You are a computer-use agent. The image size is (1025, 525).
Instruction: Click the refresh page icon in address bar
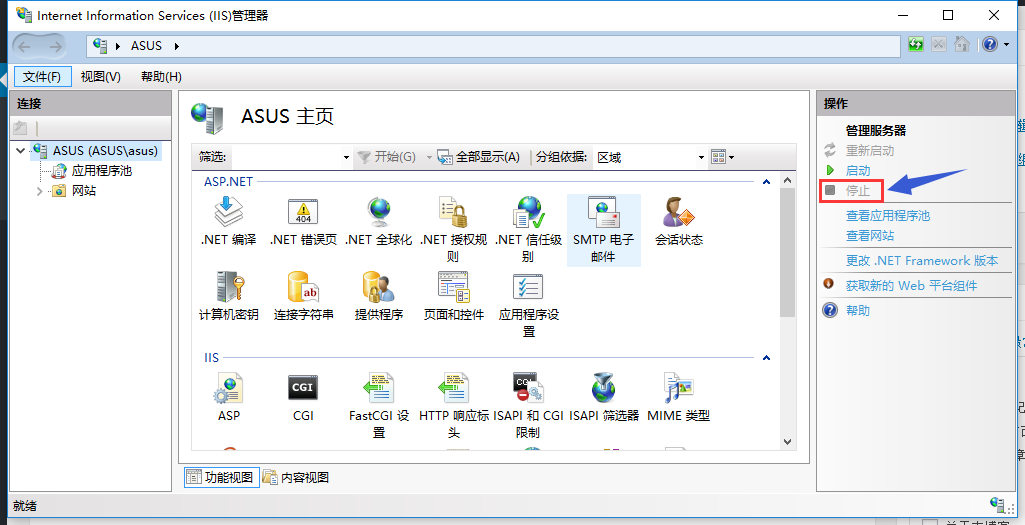point(916,44)
